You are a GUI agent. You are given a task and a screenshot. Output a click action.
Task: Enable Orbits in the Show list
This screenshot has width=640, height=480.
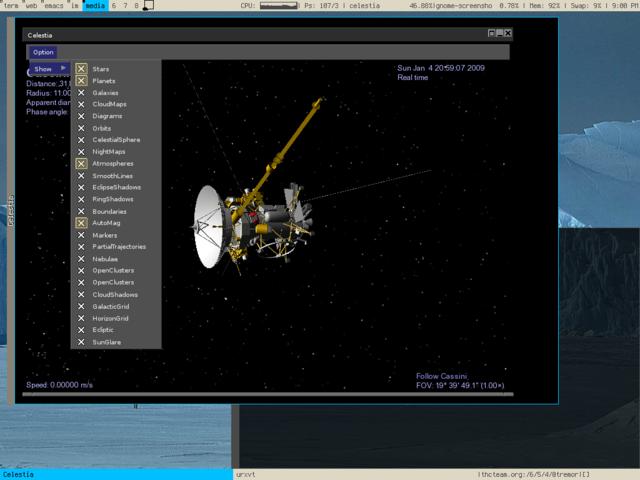pos(81,128)
